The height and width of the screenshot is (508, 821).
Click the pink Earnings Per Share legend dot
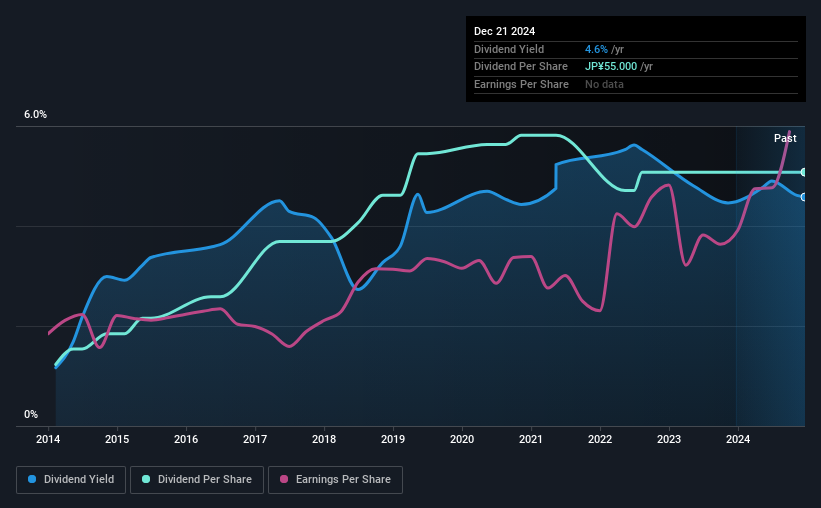[284, 479]
